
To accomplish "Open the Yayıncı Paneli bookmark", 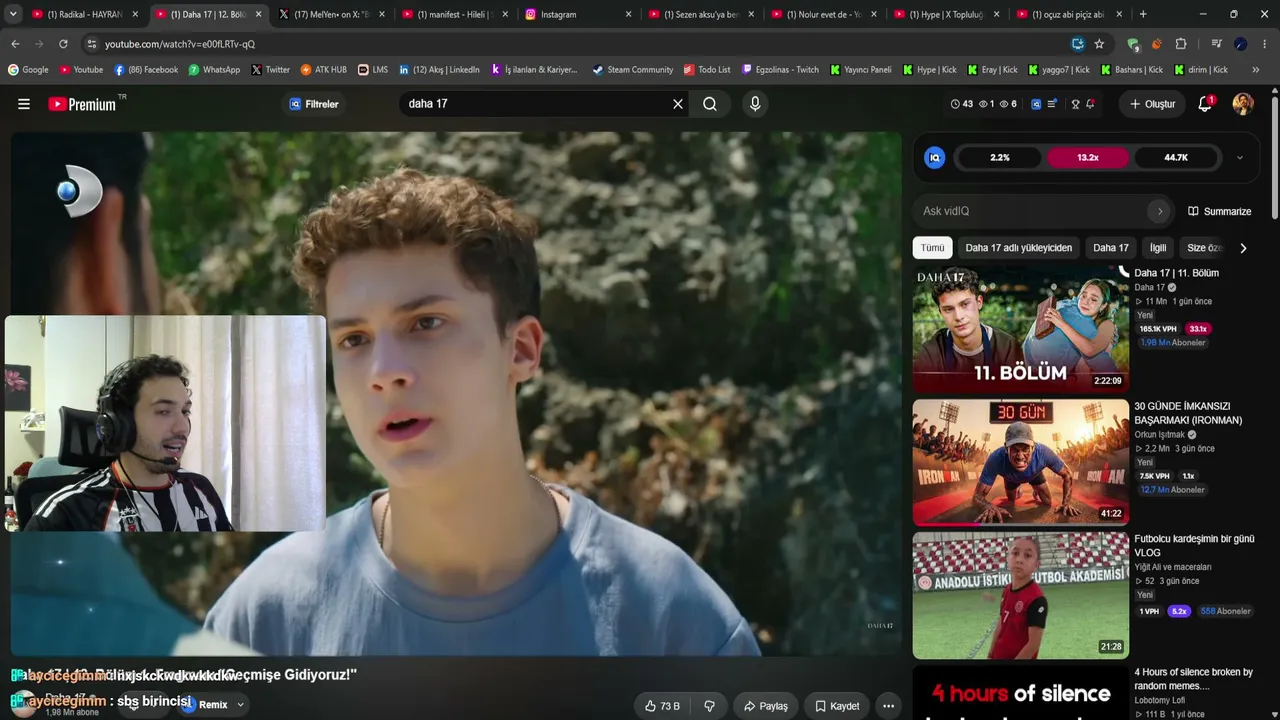I will [x=860, y=70].
